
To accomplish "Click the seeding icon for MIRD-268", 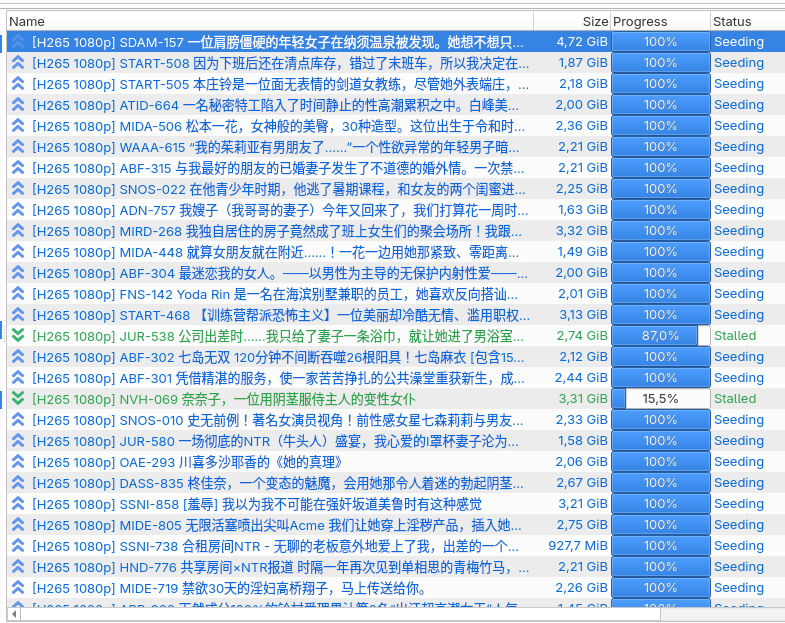I will click(x=18, y=231).
